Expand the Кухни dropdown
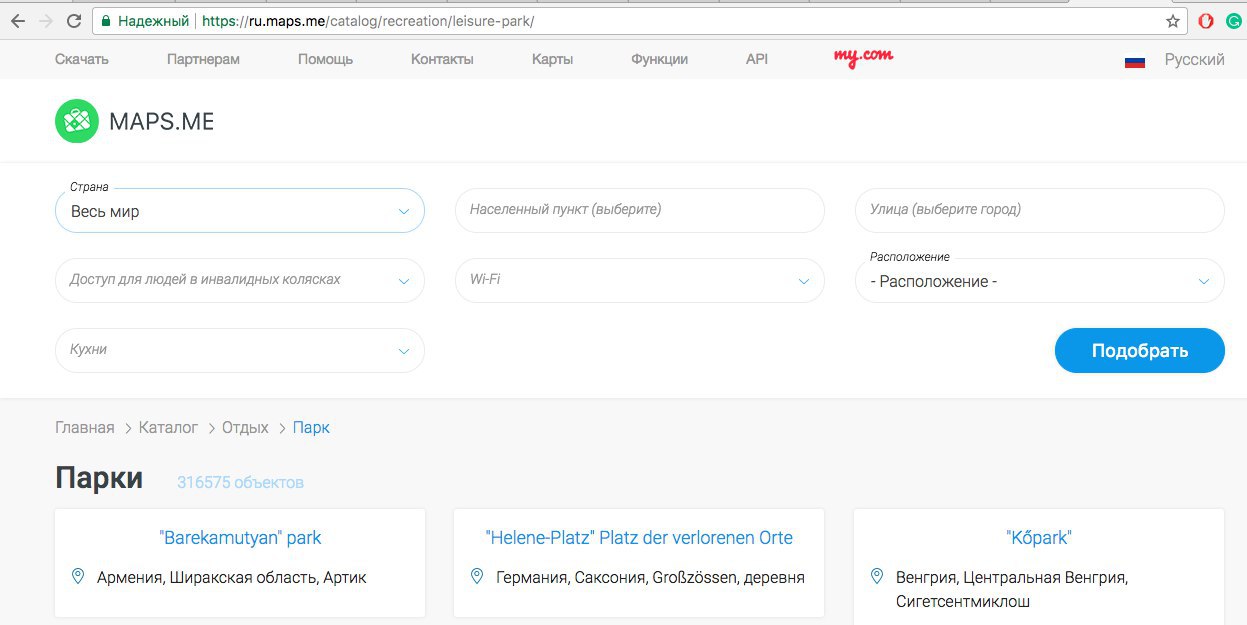1247x625 pixels. (240, 351)
